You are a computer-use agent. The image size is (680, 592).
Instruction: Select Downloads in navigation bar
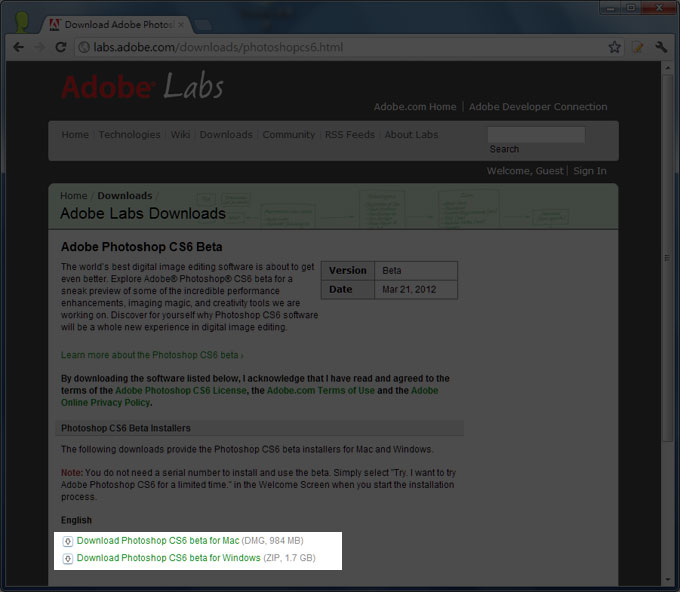coord(226,134)
